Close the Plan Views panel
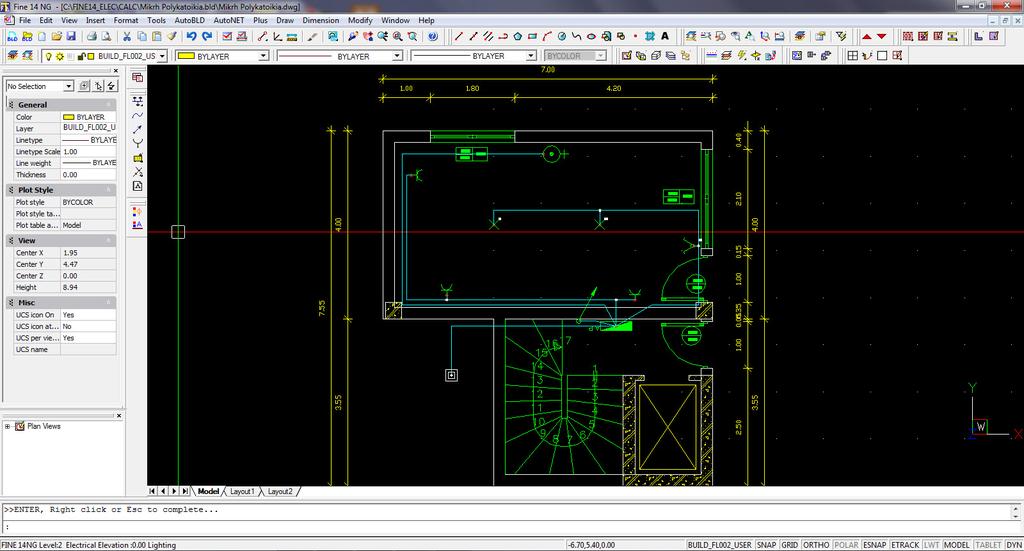This screenshot has width=1024, height=551. [x=119, y=415]
